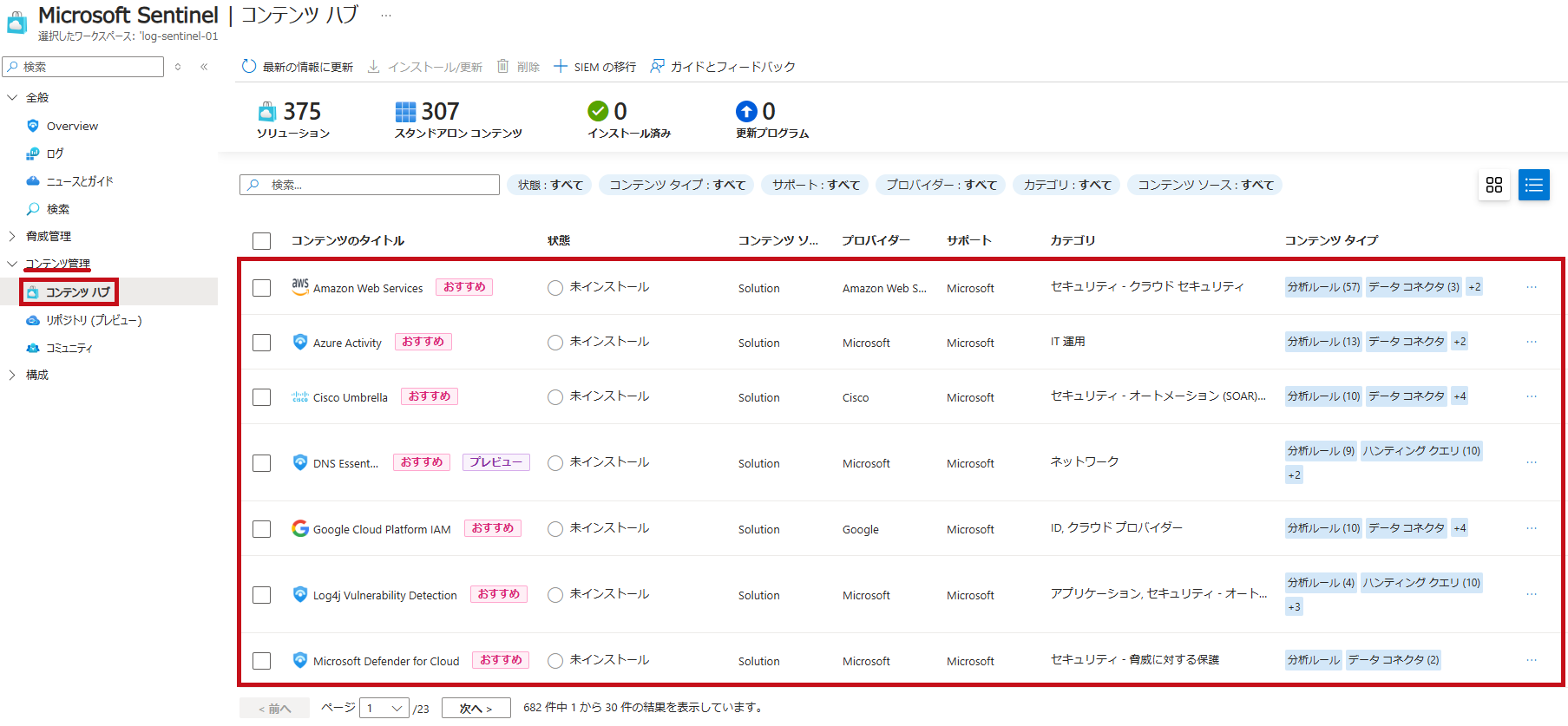This screenshot has width=1568, height=726.
Task: Click the Cisco Umbrella logo icon
Action: point(300,396)
